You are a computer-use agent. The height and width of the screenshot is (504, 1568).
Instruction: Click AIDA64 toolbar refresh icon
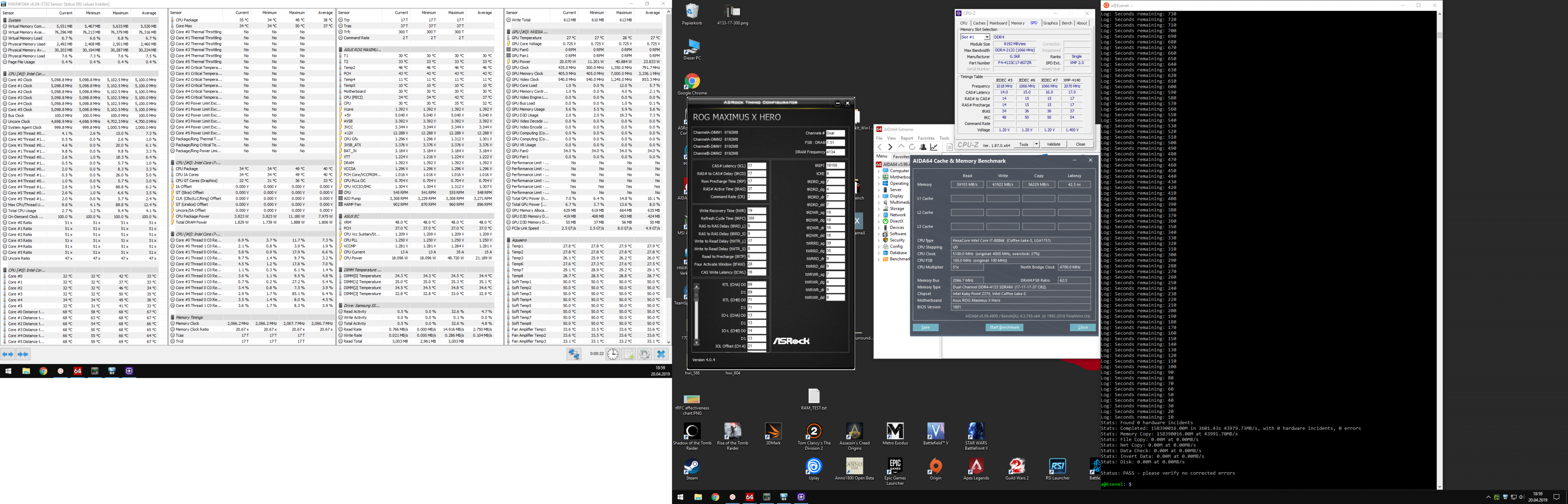coord(912,147)
